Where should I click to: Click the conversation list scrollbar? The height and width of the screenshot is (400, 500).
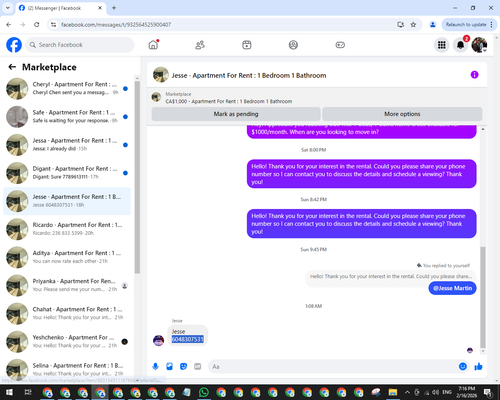click(x=137, y=177)
